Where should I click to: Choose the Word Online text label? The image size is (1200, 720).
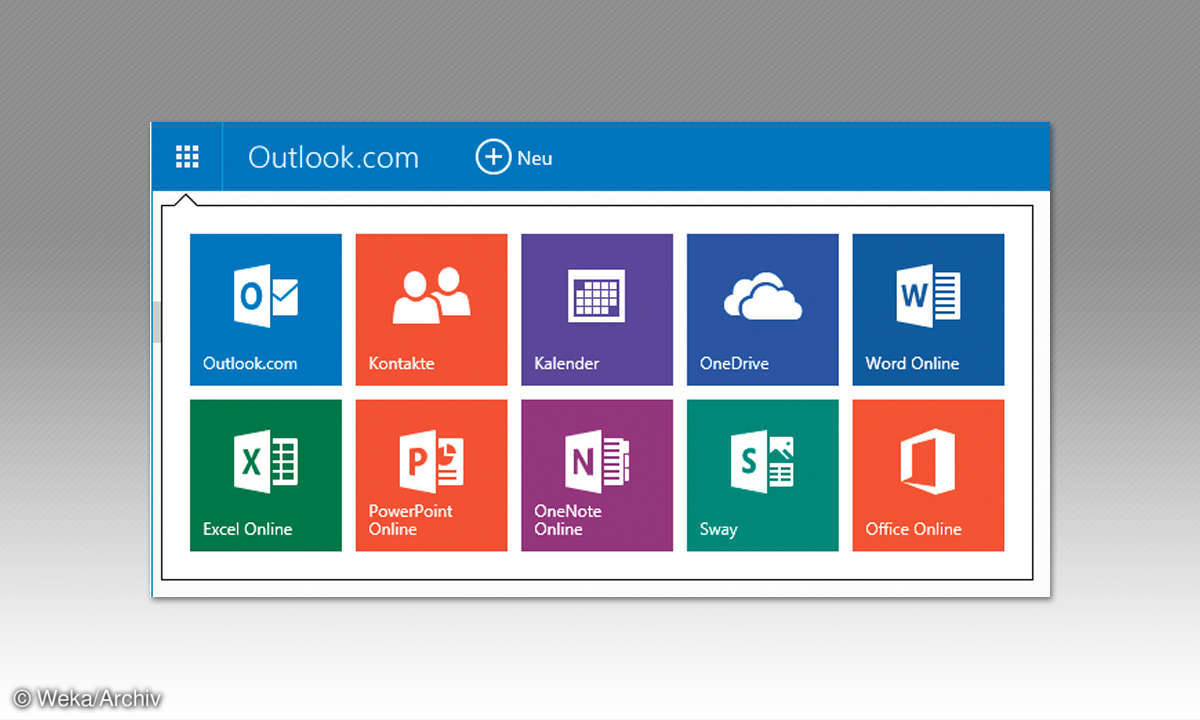[x=912, y=364]
